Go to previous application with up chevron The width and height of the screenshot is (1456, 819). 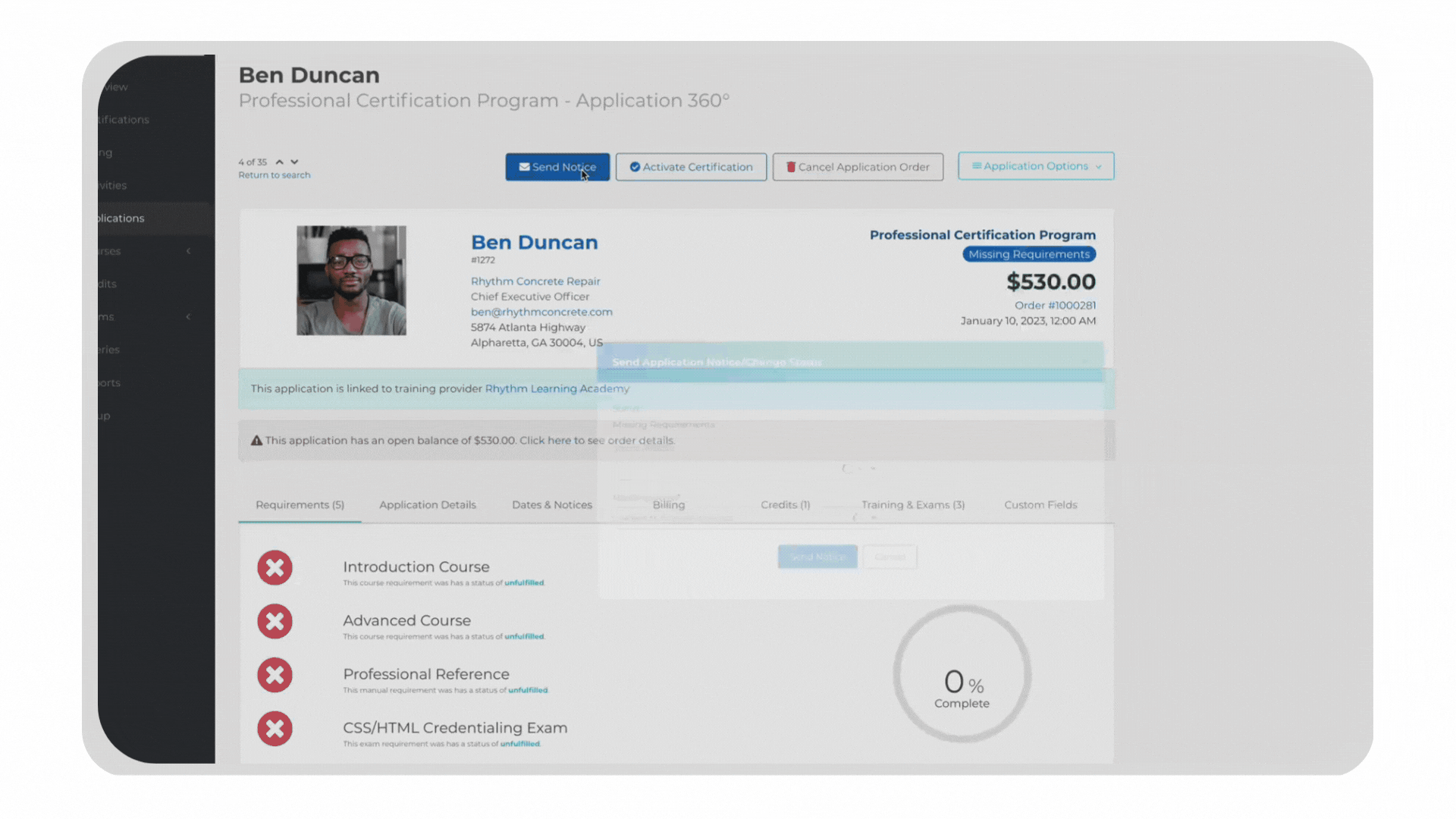[280, 162]
